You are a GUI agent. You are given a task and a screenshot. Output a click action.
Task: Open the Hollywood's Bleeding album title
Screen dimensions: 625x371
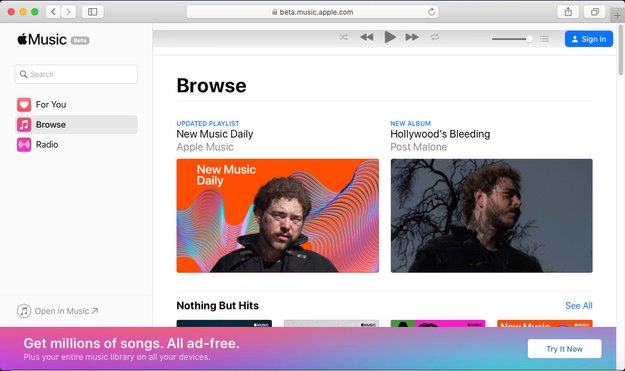440,134
